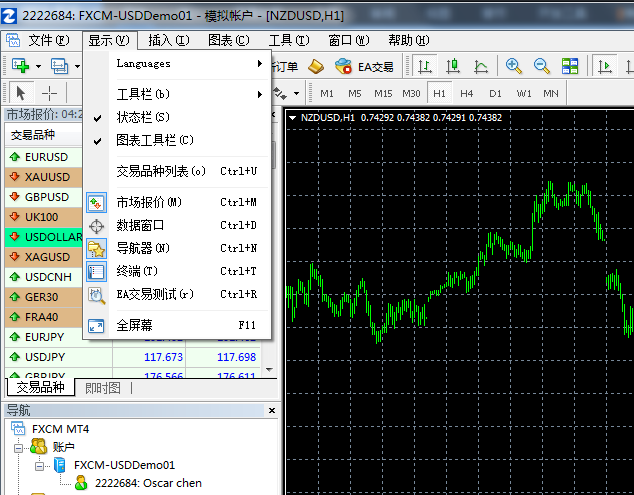Select USDJPY row in Market Watch

133,357
